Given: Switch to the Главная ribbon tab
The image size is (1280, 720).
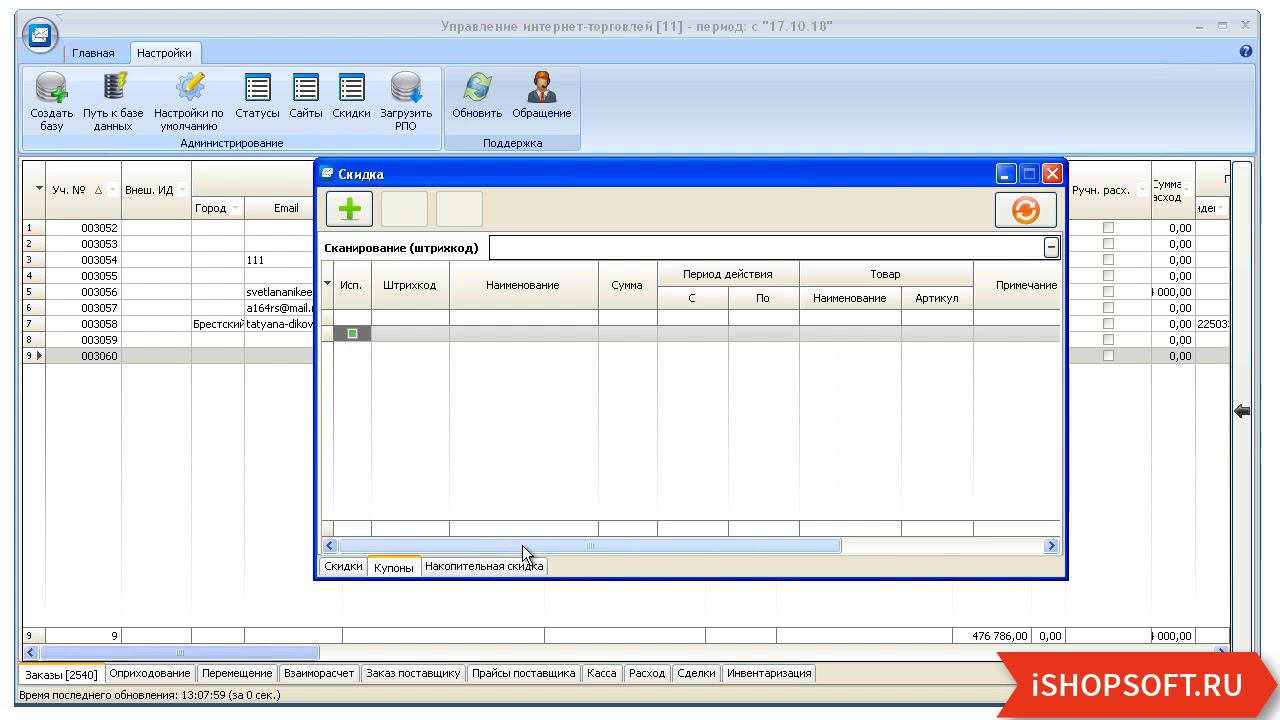Looking at the screenshot, I should (93, 53).
